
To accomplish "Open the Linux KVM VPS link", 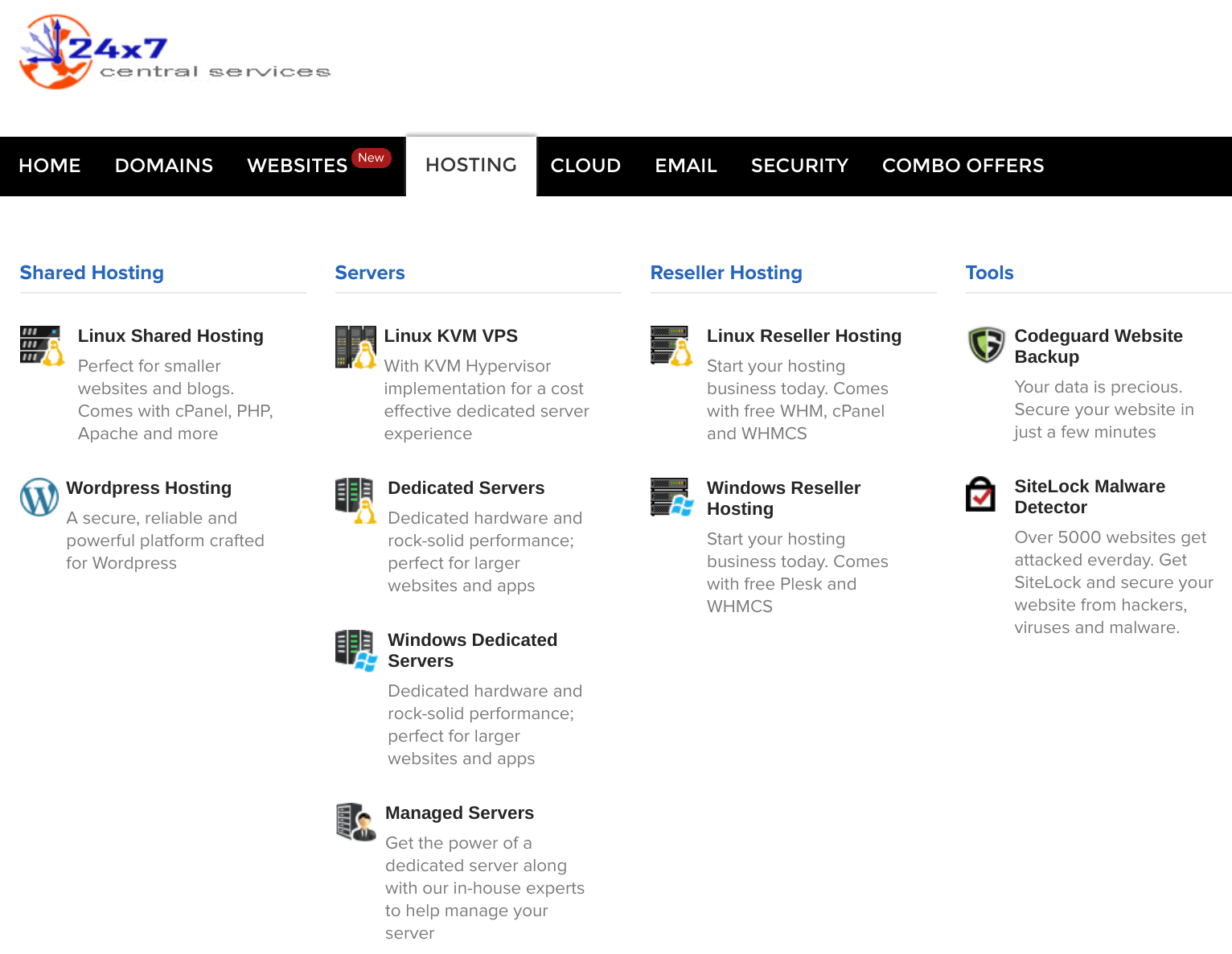I will coord(450,336).
